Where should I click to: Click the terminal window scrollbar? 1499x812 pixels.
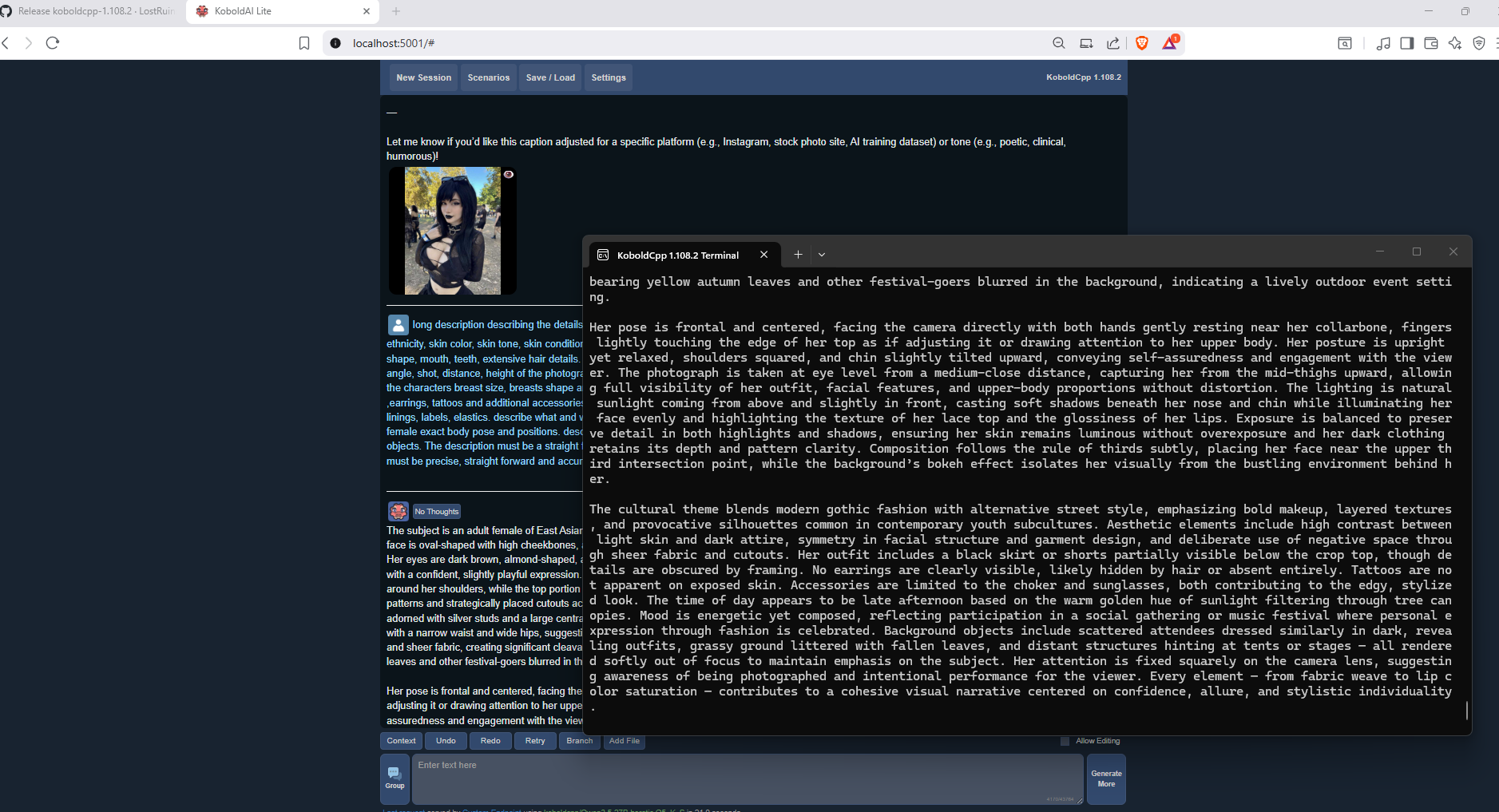(x=1467, y=710)
